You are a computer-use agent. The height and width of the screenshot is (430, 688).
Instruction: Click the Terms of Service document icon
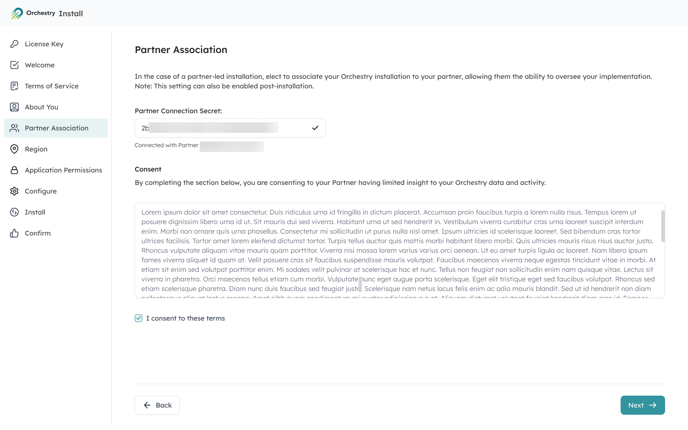(14, 86)
